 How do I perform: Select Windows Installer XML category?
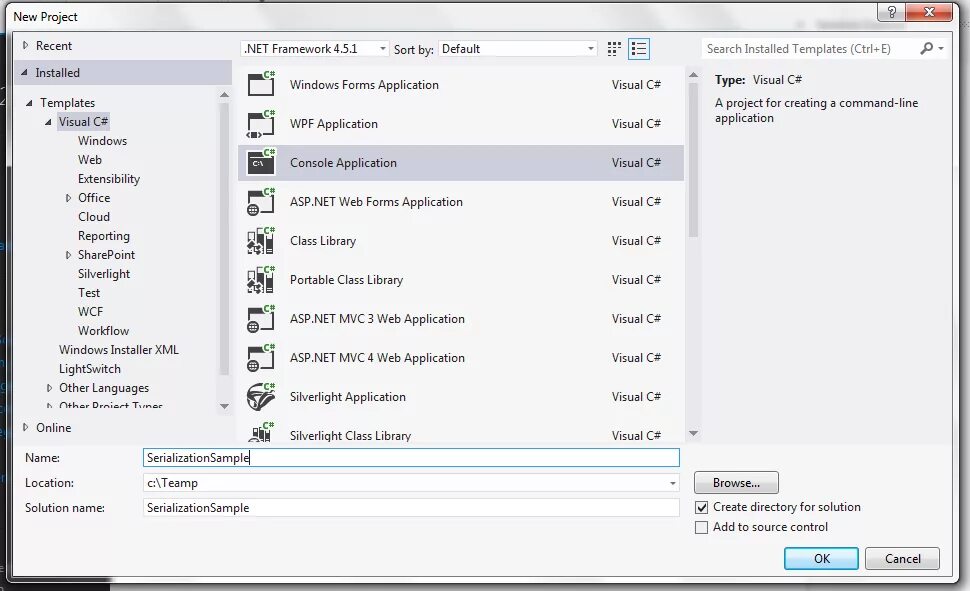[119, 350]
